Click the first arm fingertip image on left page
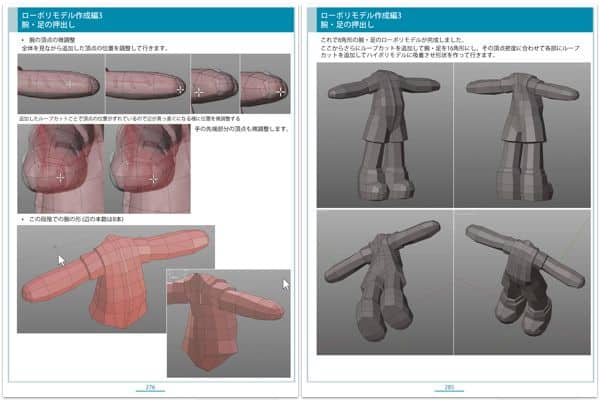Viewport: 600px width, 400px height. tap(58, 85)
